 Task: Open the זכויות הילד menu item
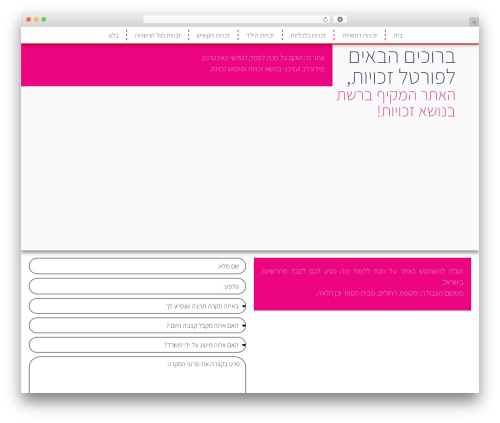[260, 35]
